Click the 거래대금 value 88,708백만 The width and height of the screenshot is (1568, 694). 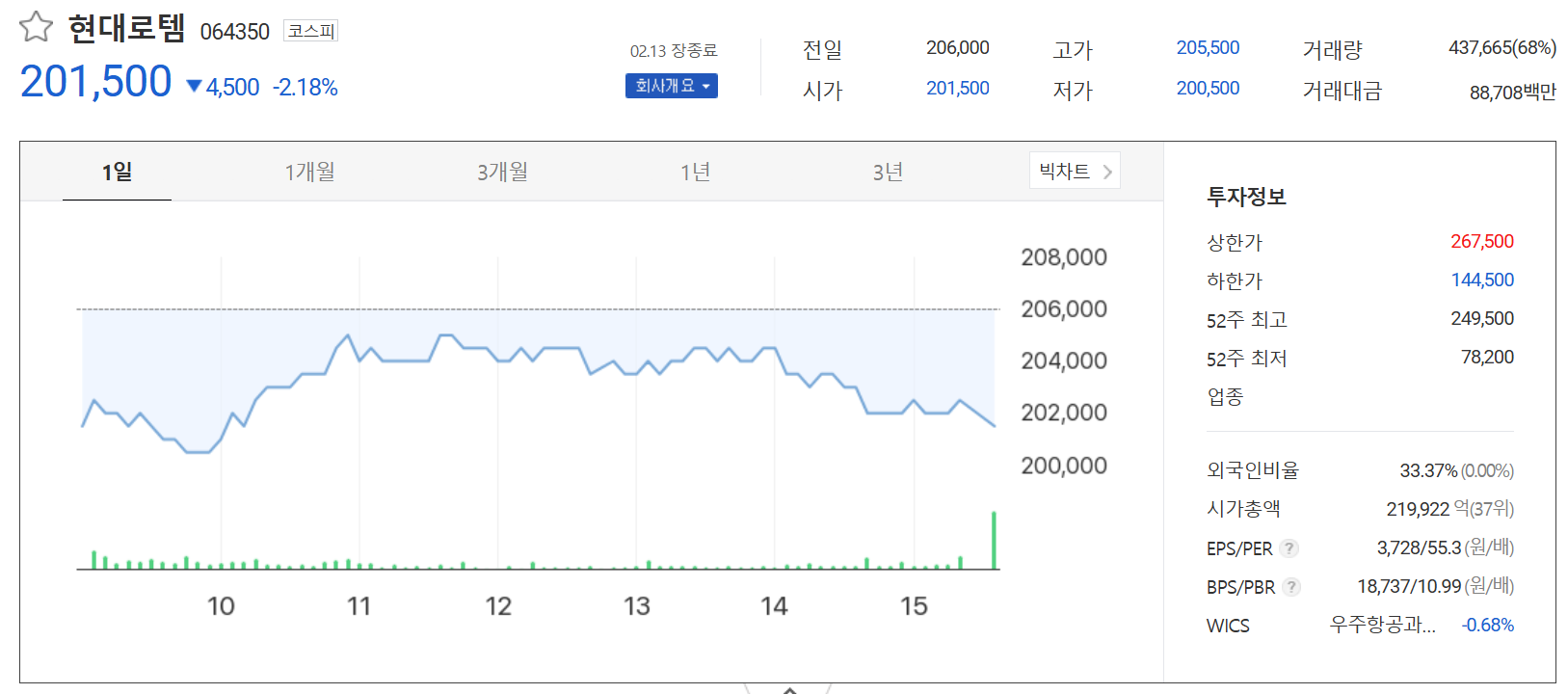click(1512, 93)
